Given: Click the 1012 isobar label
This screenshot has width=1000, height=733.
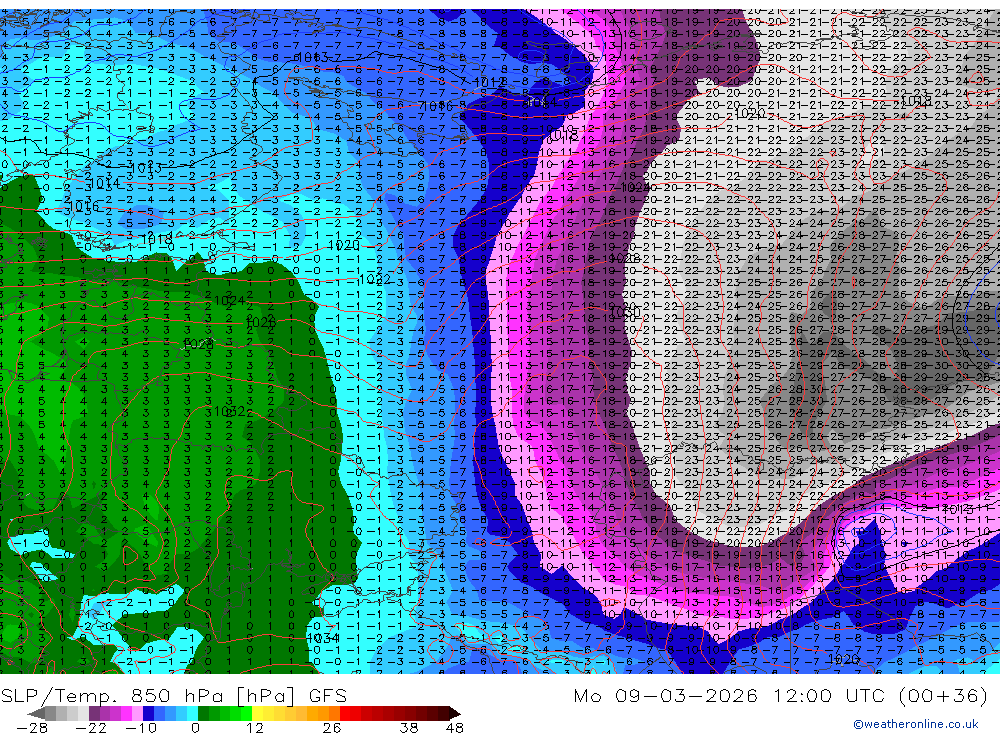Looking at the screenshot, I should 490,82.
